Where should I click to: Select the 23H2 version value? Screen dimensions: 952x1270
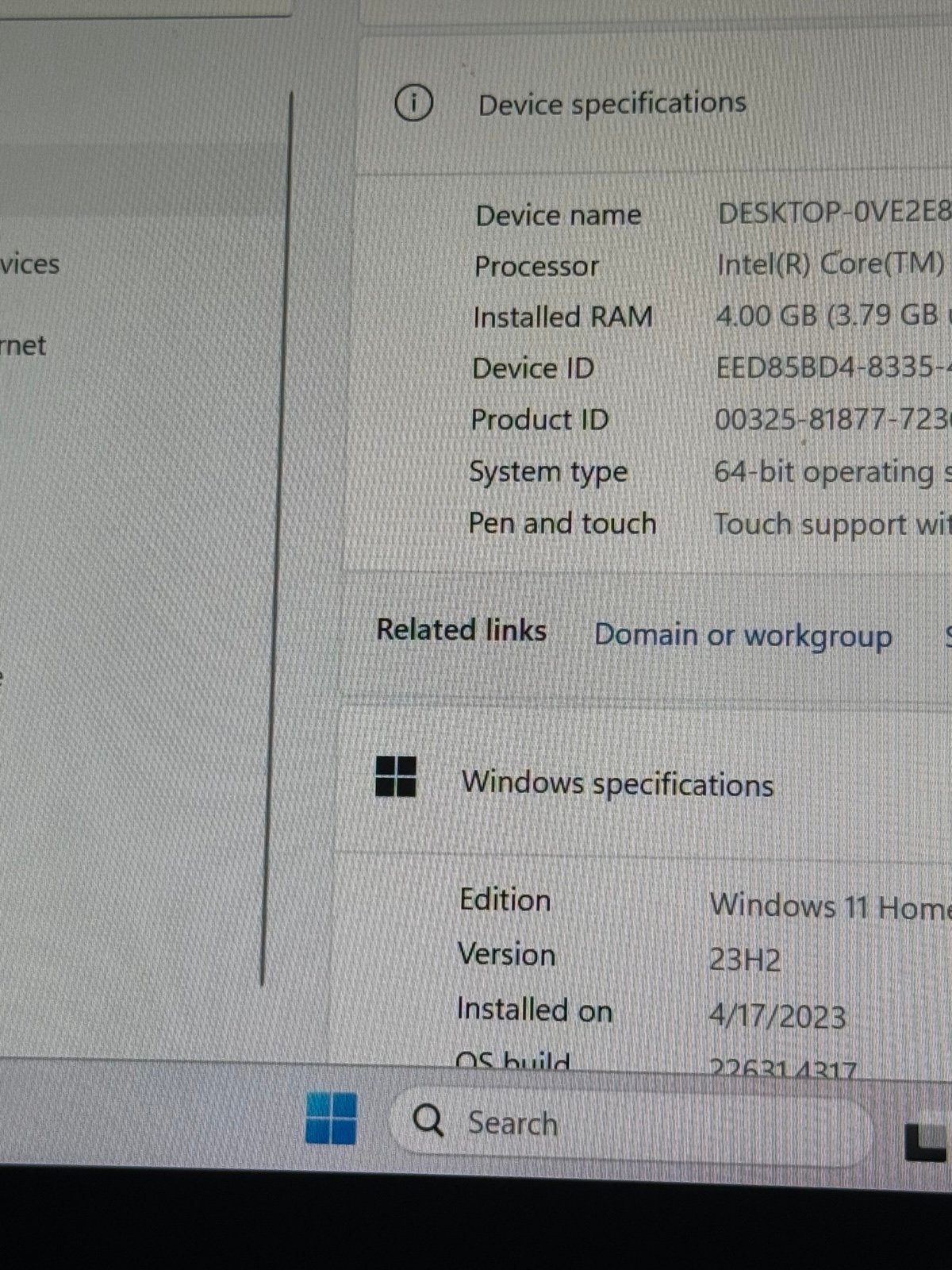click(x=745, y=960)
